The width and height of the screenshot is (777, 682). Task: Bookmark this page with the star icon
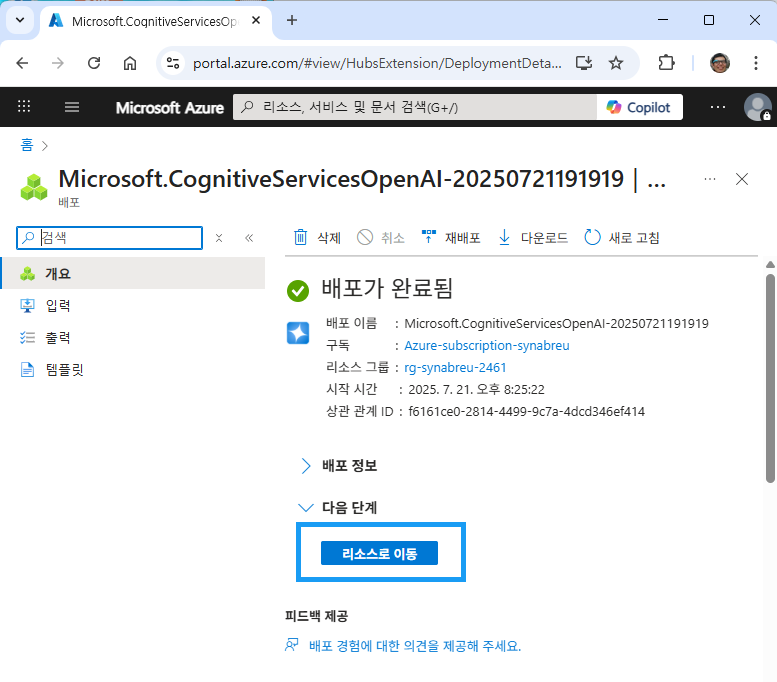coord(616,63)
